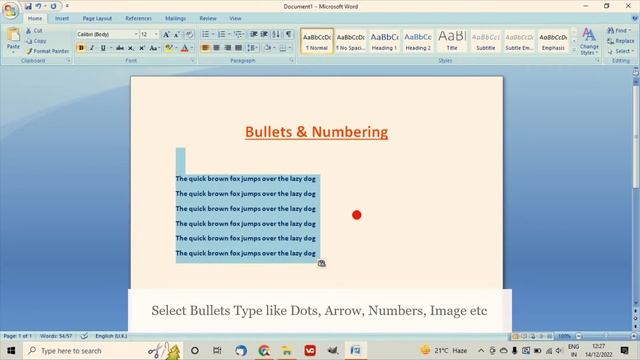640x360 pixels.
Task: Apply the text highlight color
Action: pyautogui.click(x=168, y=48)
